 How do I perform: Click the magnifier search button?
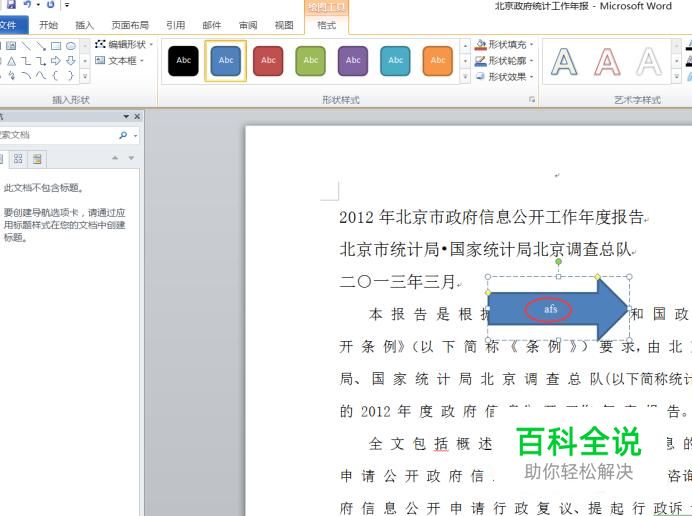tap(123, 135)
